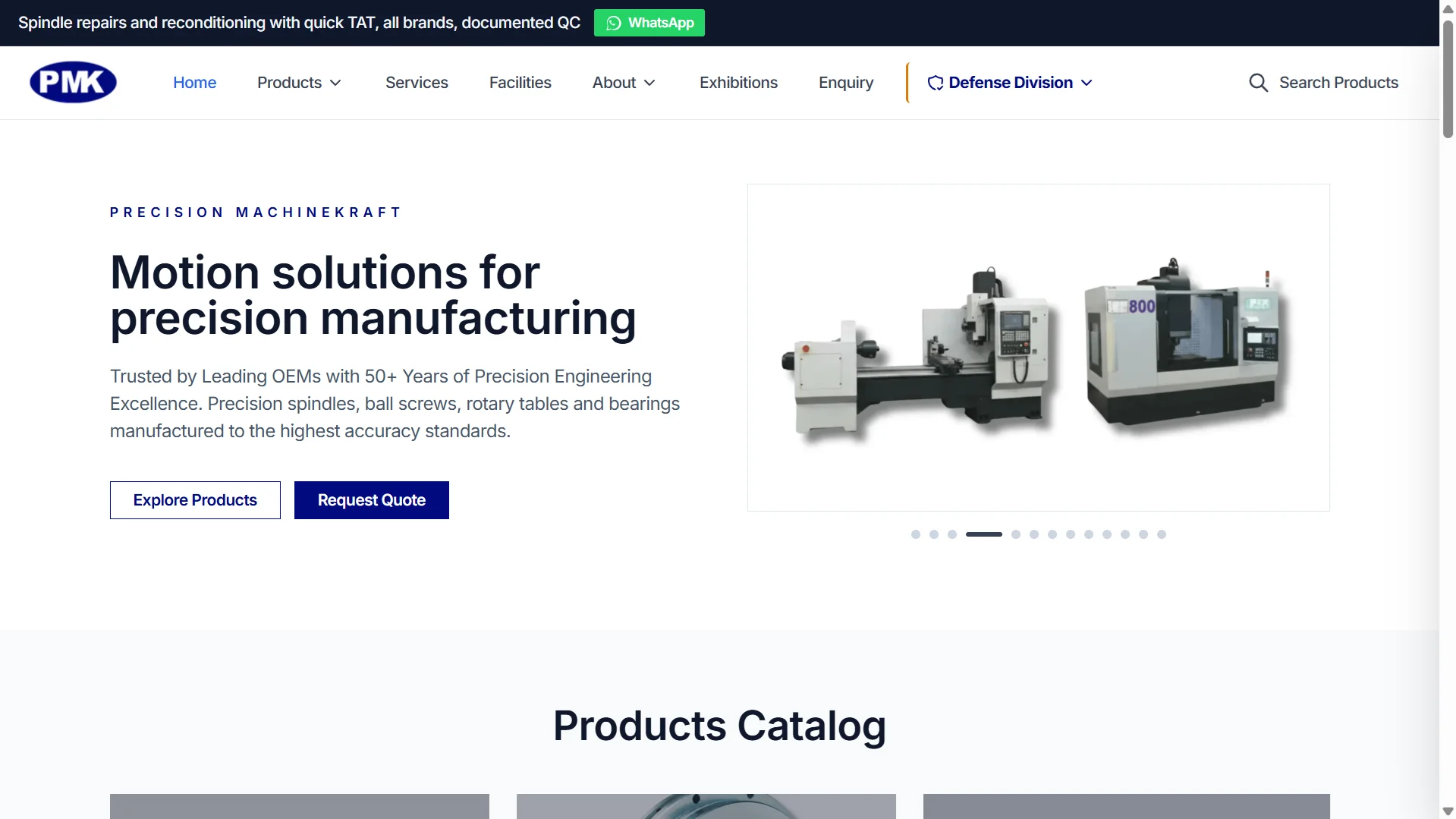
Task: Click the CNC machines carousel image
Action: [1039, 348]
